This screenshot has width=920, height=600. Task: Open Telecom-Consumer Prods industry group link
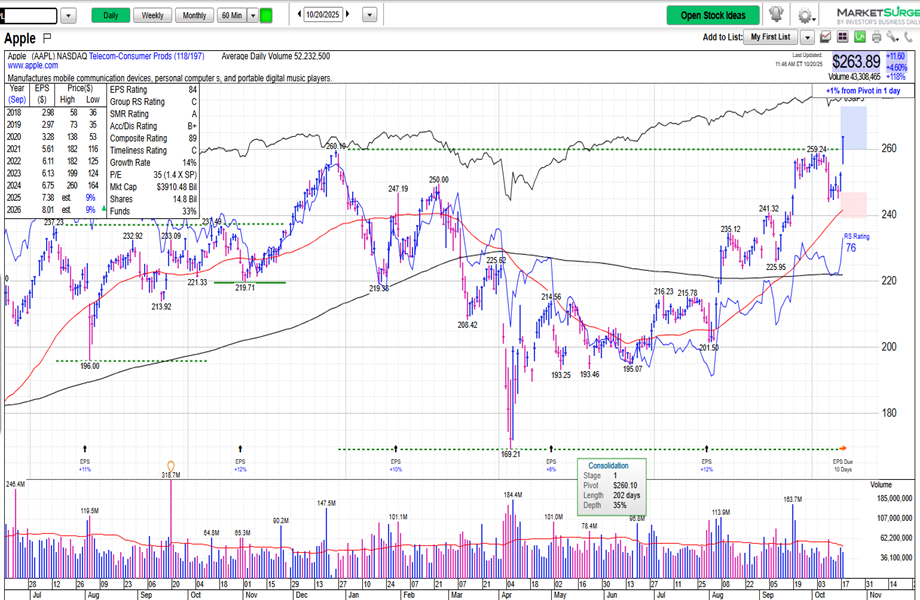pyautogui.click(x=151, y=57)
